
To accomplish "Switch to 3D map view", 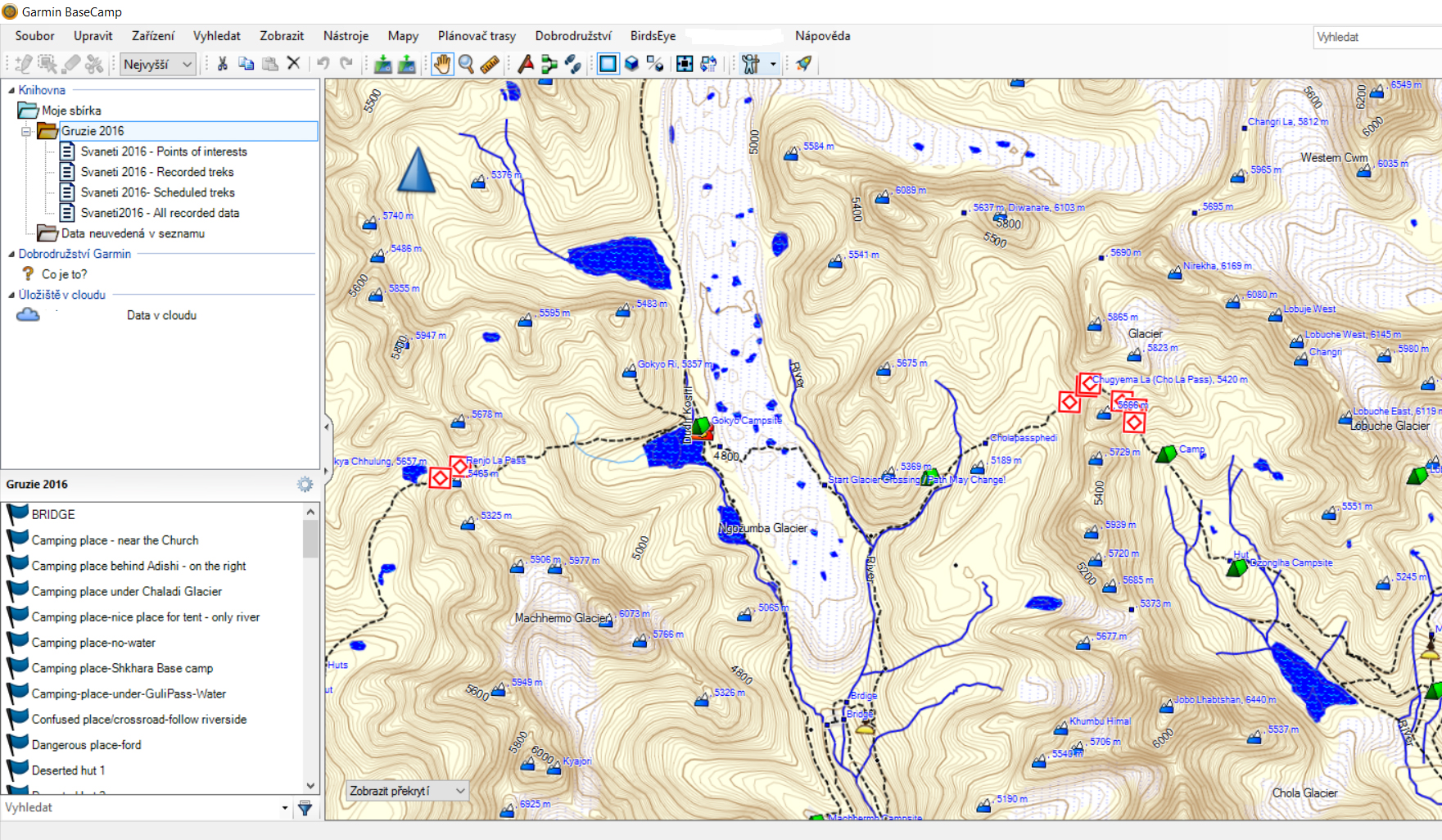I will [631, 64].
